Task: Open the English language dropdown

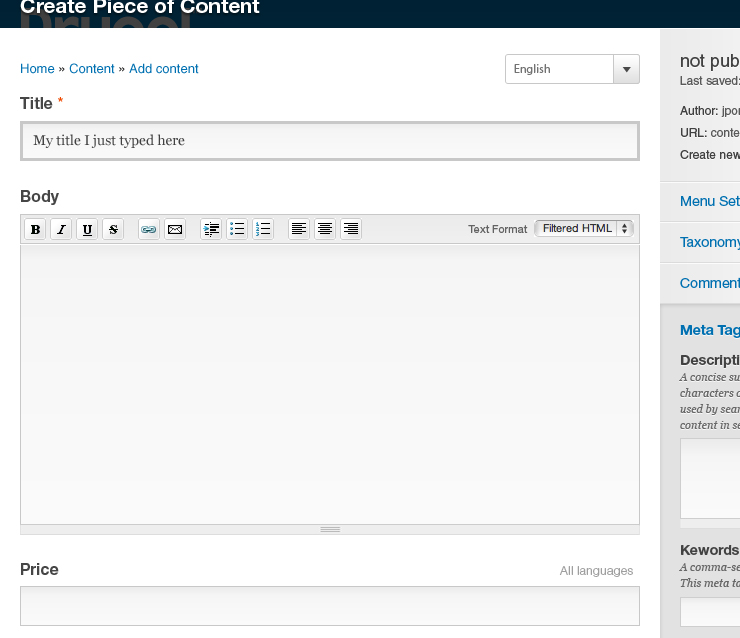Action: (572, 69)
